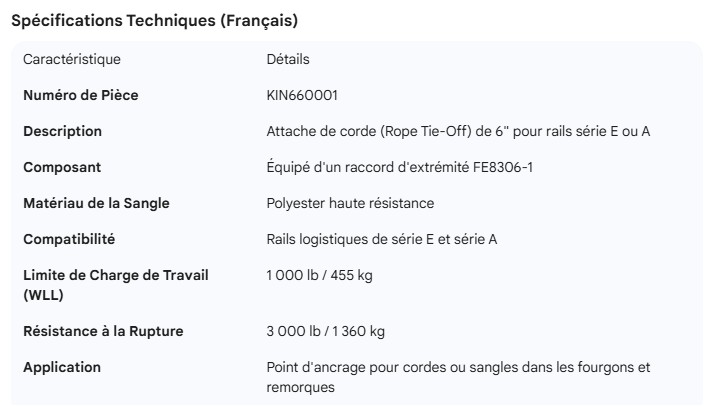
Task: Select the "Polyester haute résistance" value
Action: (x=350, y=204)
